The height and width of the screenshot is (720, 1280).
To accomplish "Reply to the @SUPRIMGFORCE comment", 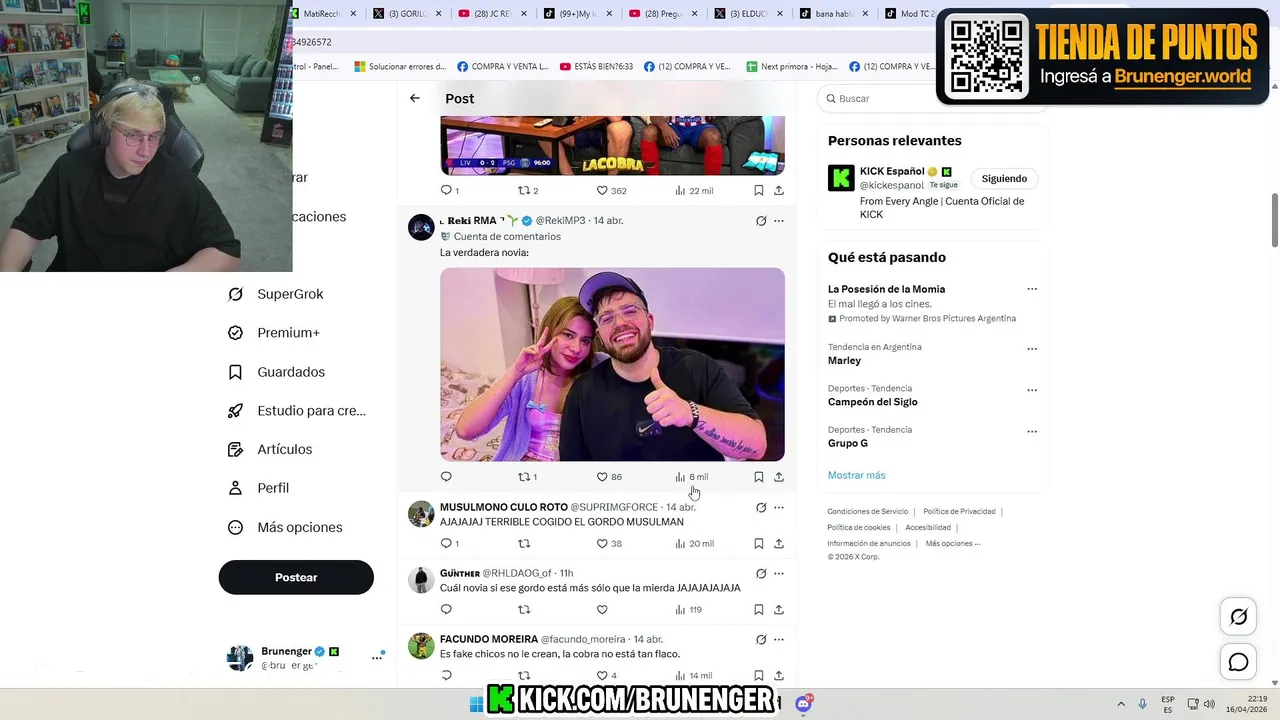I will 446,544.
